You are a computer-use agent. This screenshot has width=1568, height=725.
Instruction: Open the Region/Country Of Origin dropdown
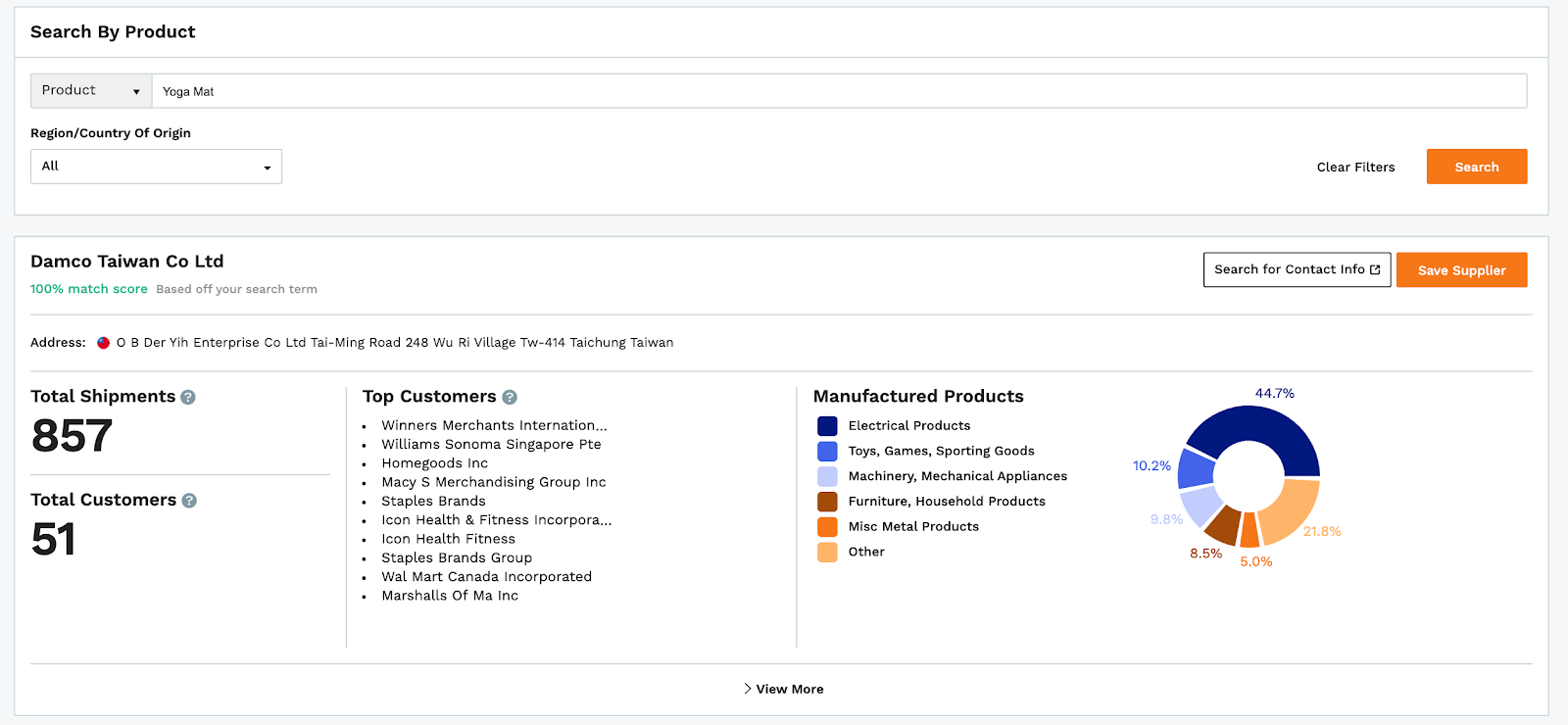(156, 167)
